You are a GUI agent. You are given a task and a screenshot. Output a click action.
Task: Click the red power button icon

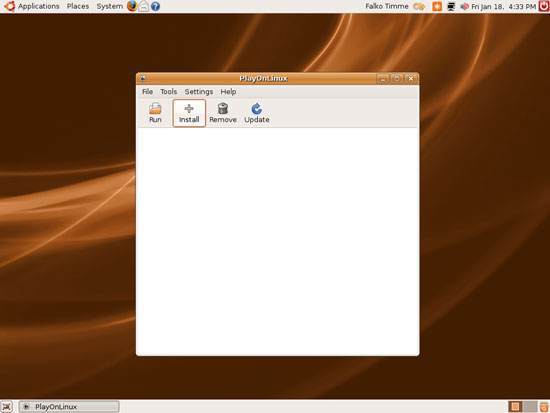[544, 6]
